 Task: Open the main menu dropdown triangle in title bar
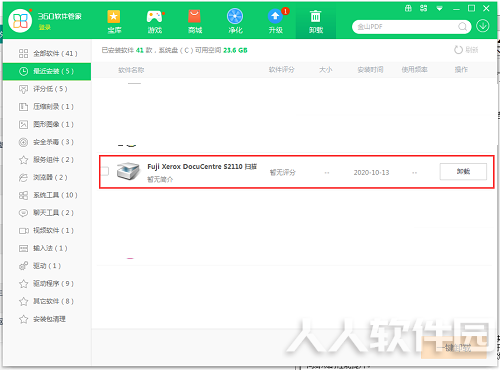[x=439, y=9]
